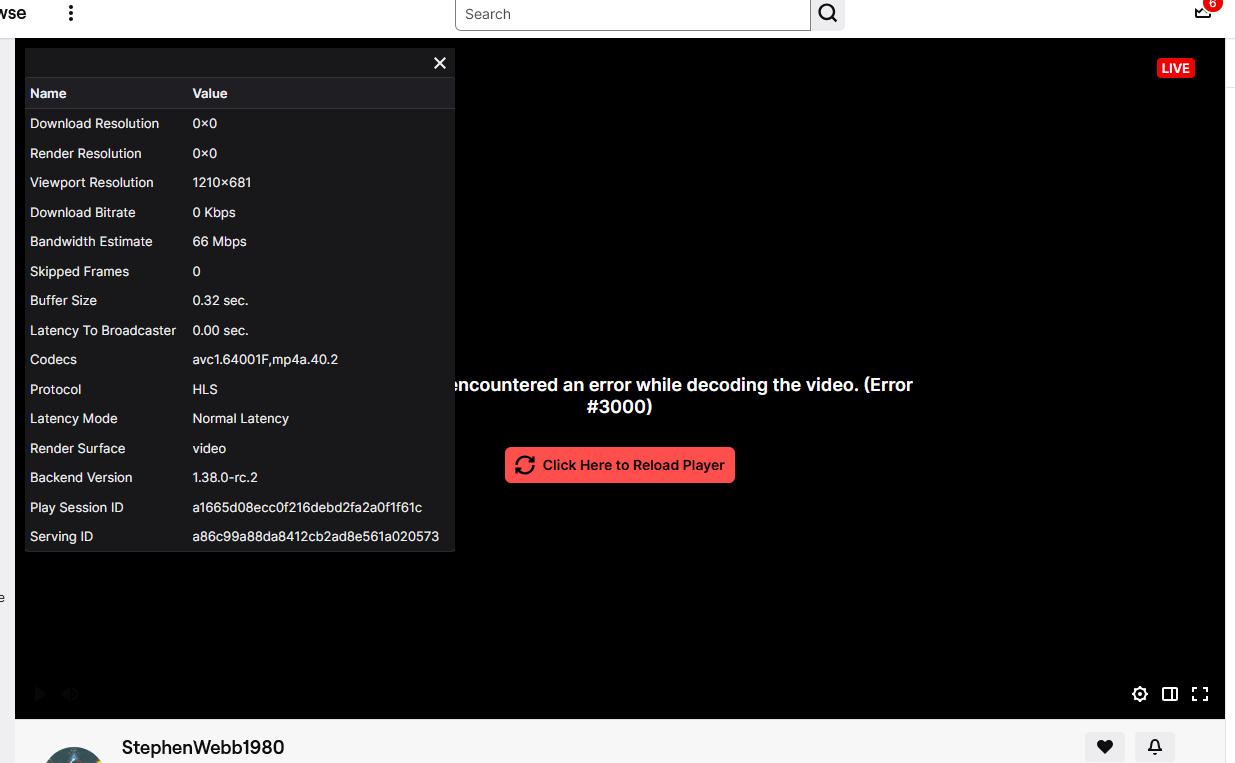Click the Protocol HLS value
1235x763 pixels.
point(205,389)
